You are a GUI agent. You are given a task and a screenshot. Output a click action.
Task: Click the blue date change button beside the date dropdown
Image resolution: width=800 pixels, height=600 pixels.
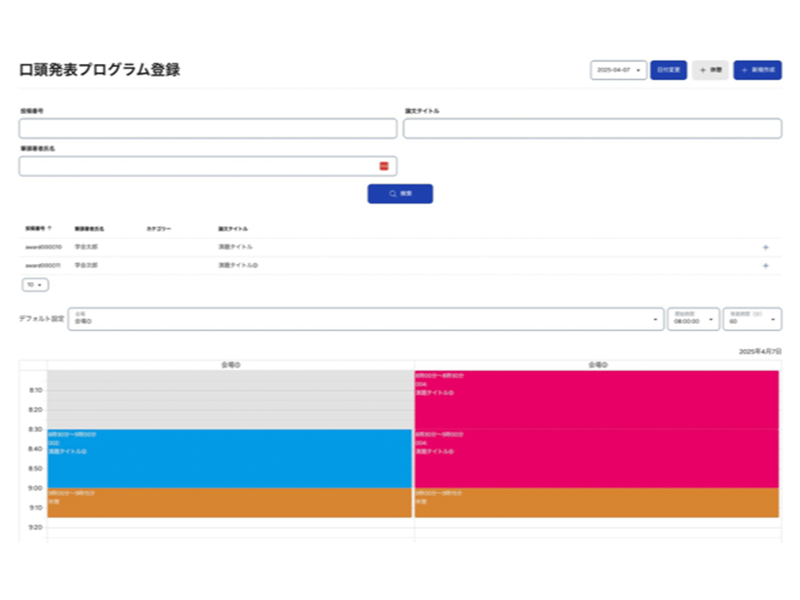[x=668, y=70]
